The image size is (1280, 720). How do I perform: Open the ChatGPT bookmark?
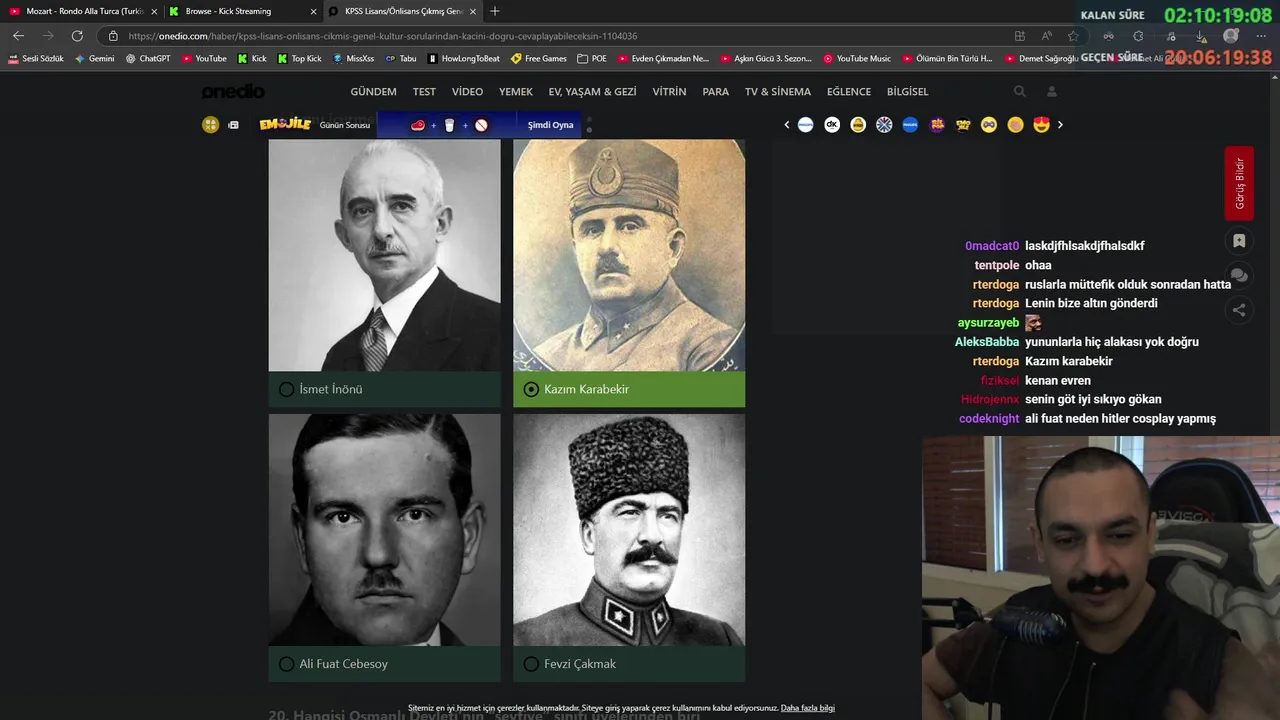tap(148, 59)
